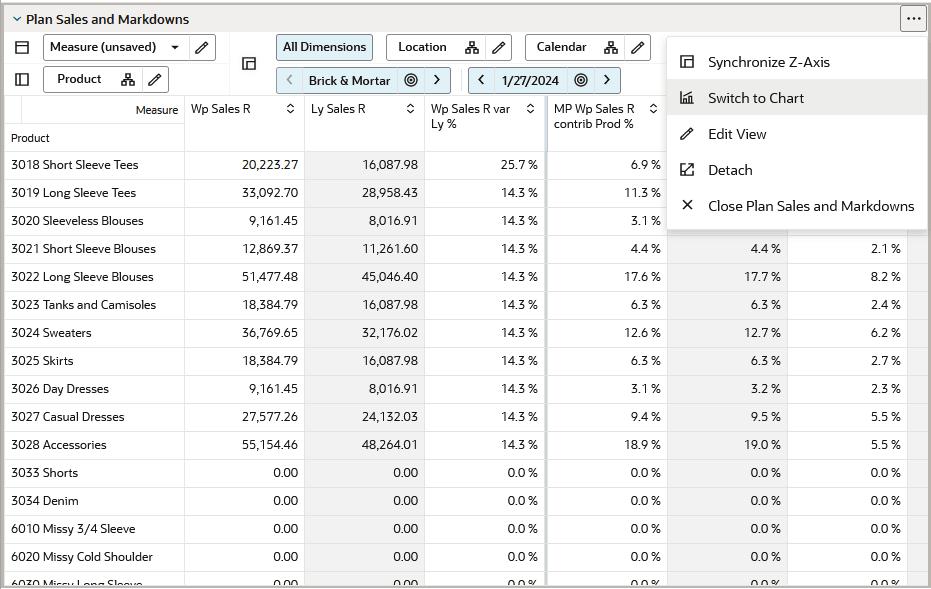Advance to the next calendar period
Image resolution: width=931 pixels, height=589 pixels.
607,80
